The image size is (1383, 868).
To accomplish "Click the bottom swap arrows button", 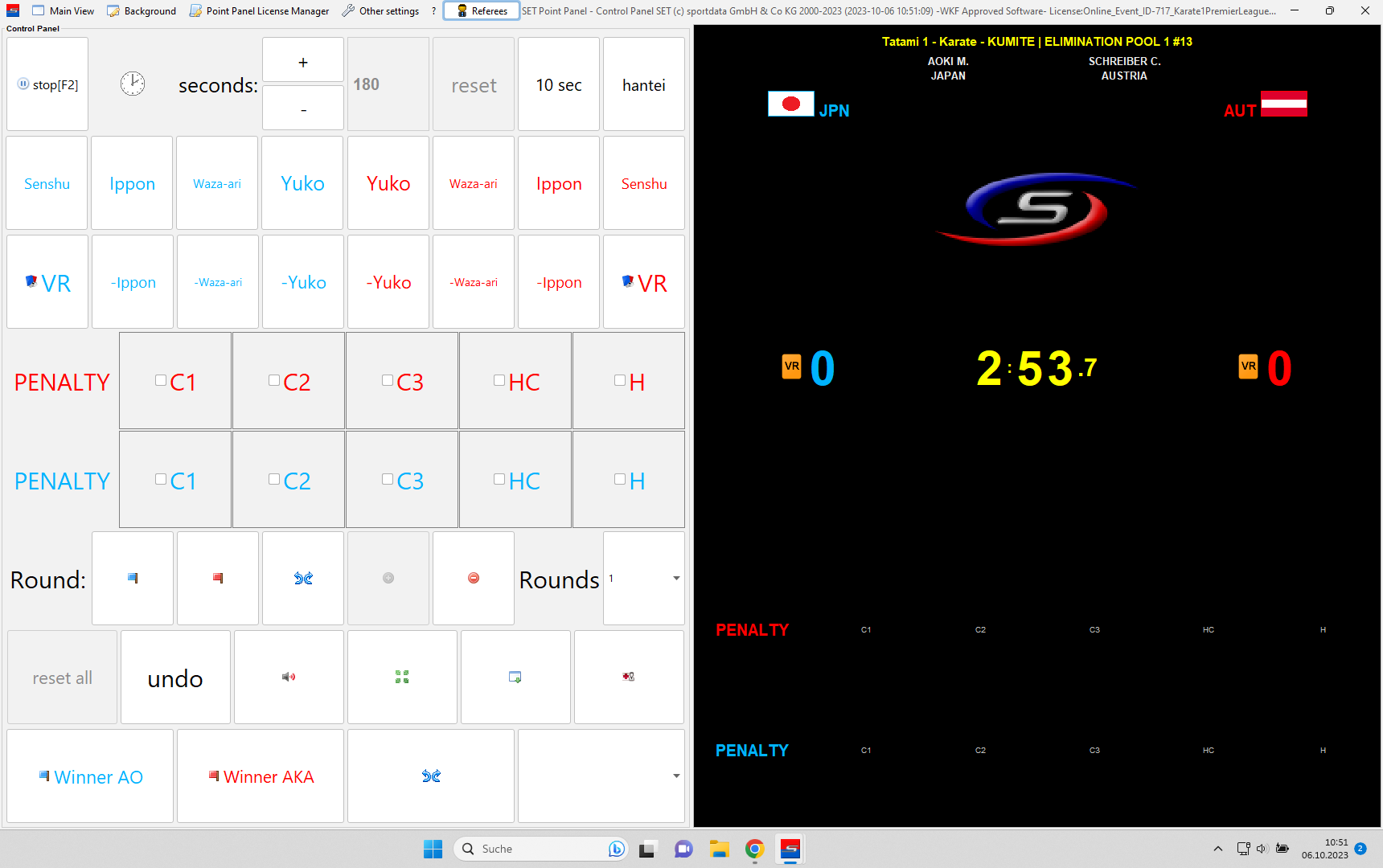I will point(431,776).
